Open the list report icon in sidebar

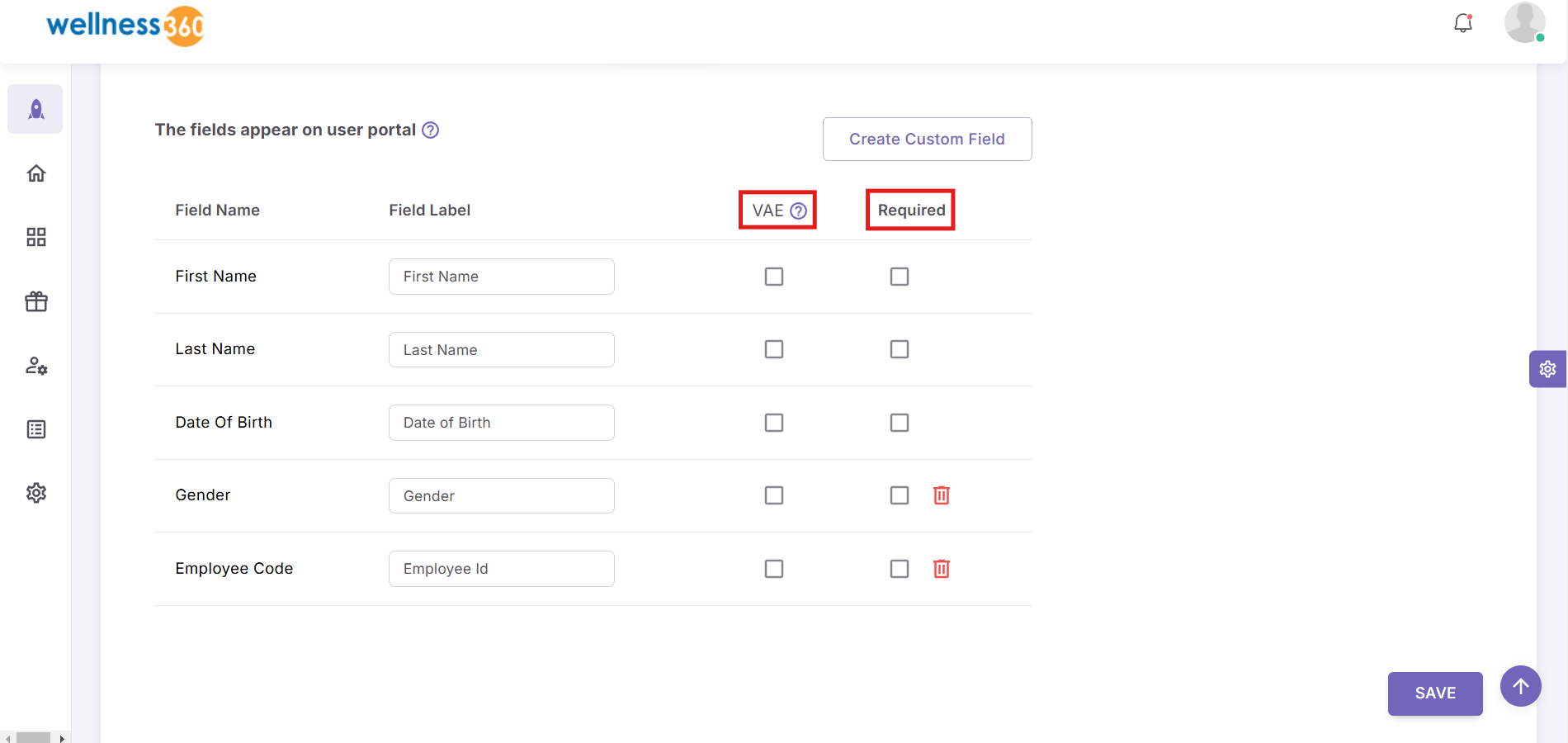[x=36, y=429]
